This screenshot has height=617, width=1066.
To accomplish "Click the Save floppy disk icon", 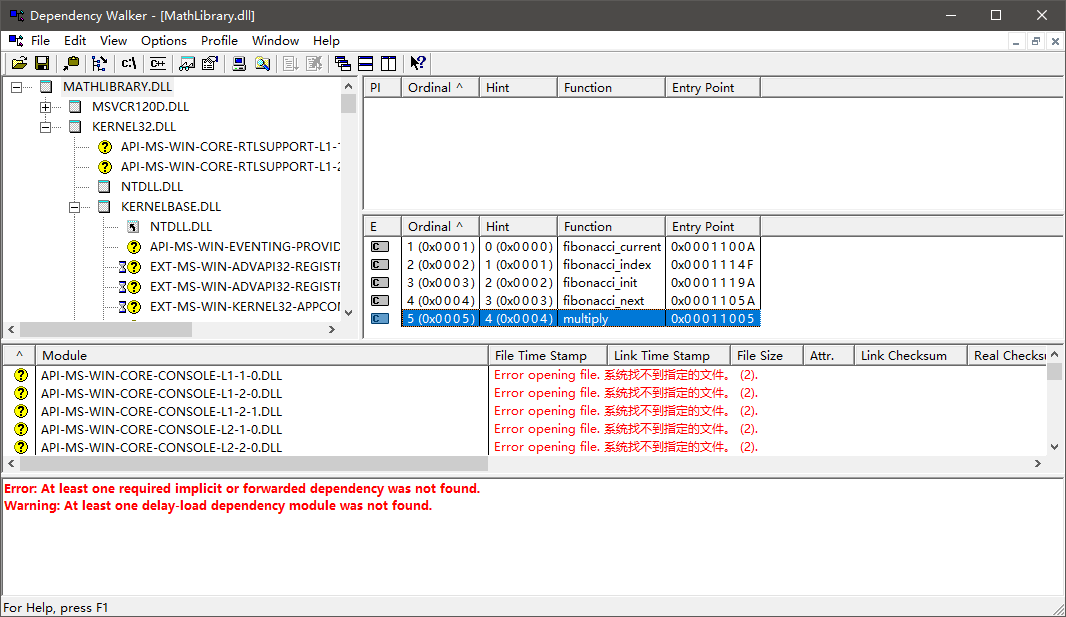I will [42, 64].
